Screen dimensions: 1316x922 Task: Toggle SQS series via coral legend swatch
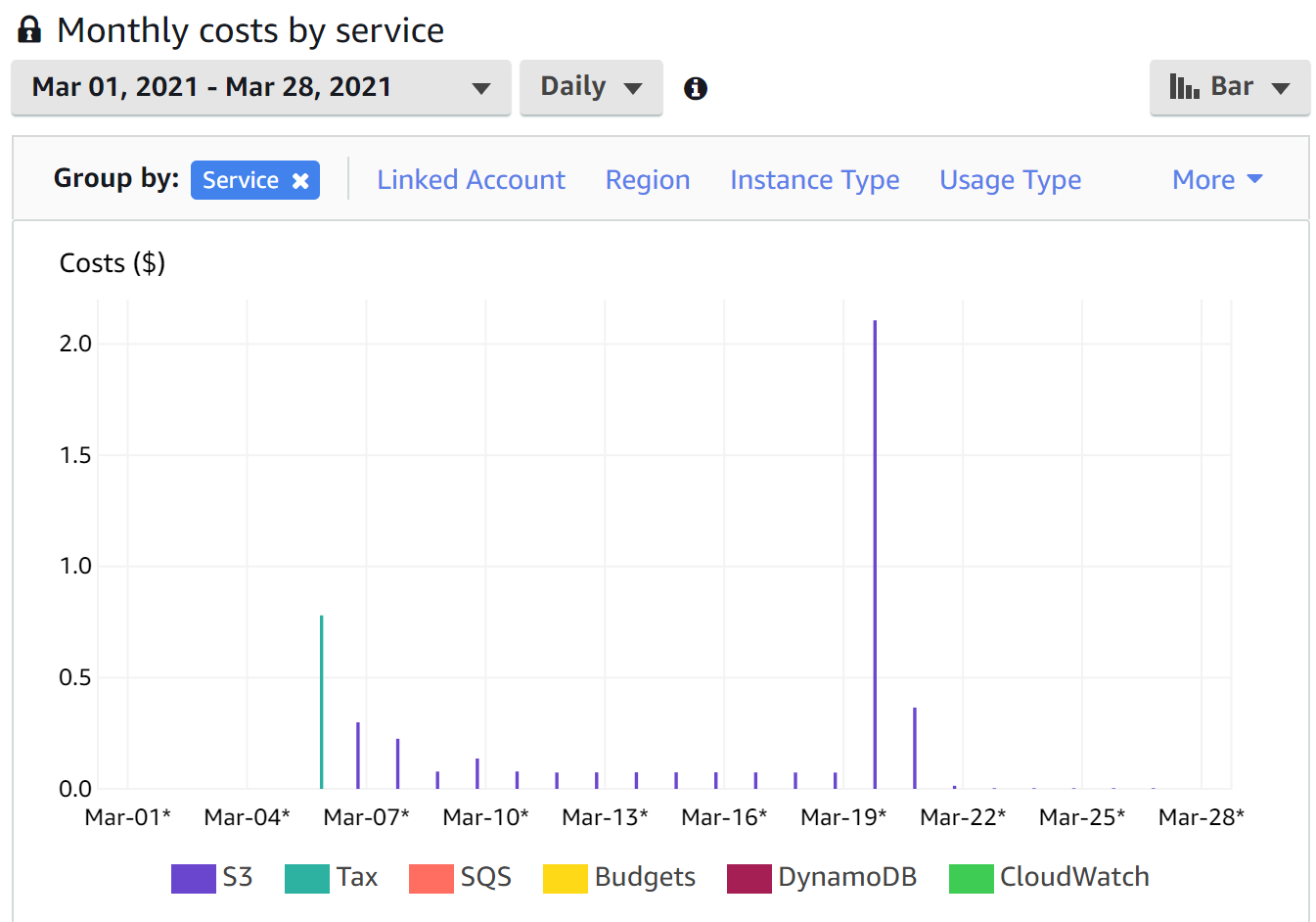[431, 878]
